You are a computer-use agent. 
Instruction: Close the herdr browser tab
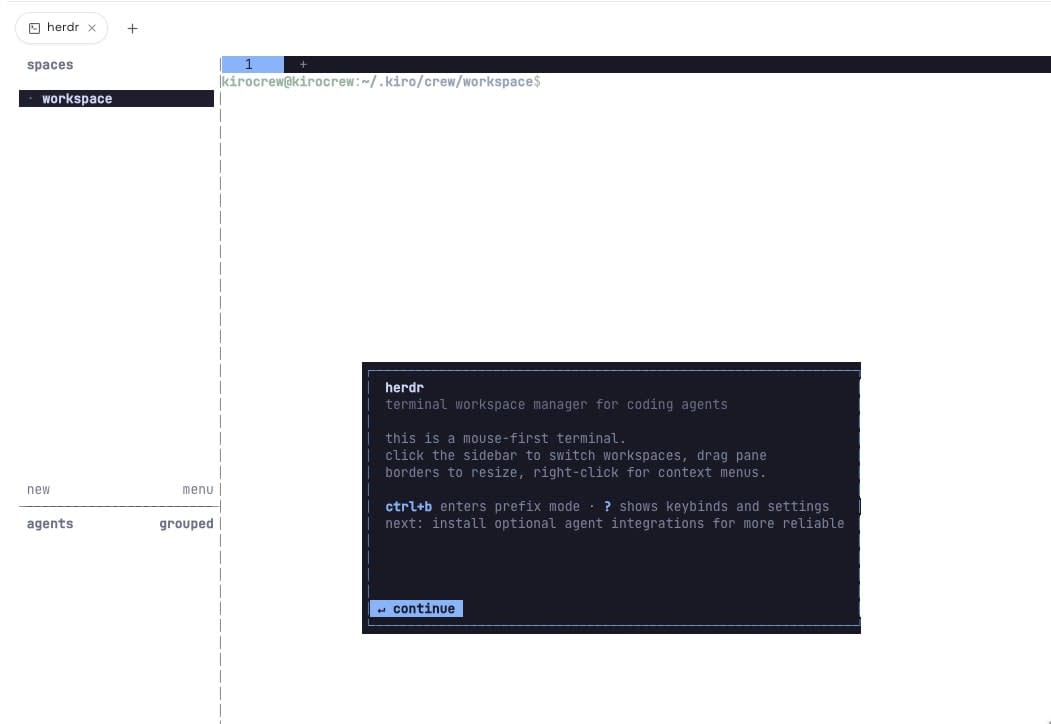(92, 28)
